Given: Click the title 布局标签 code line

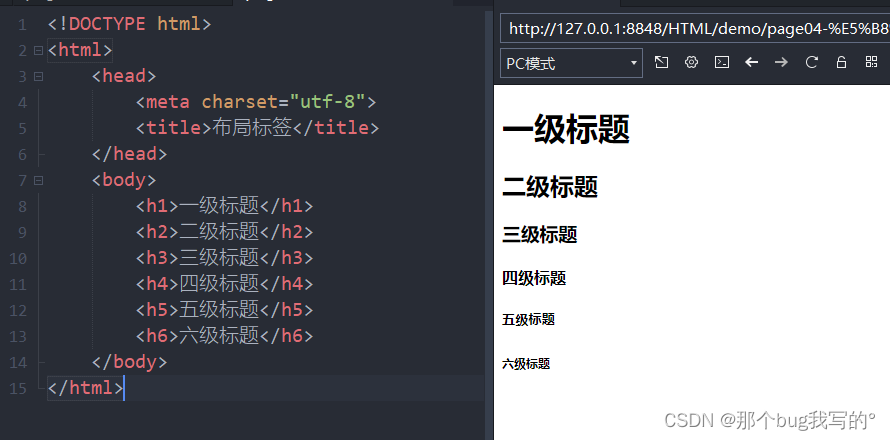Looking at the screenshot, I should [257, 128].
